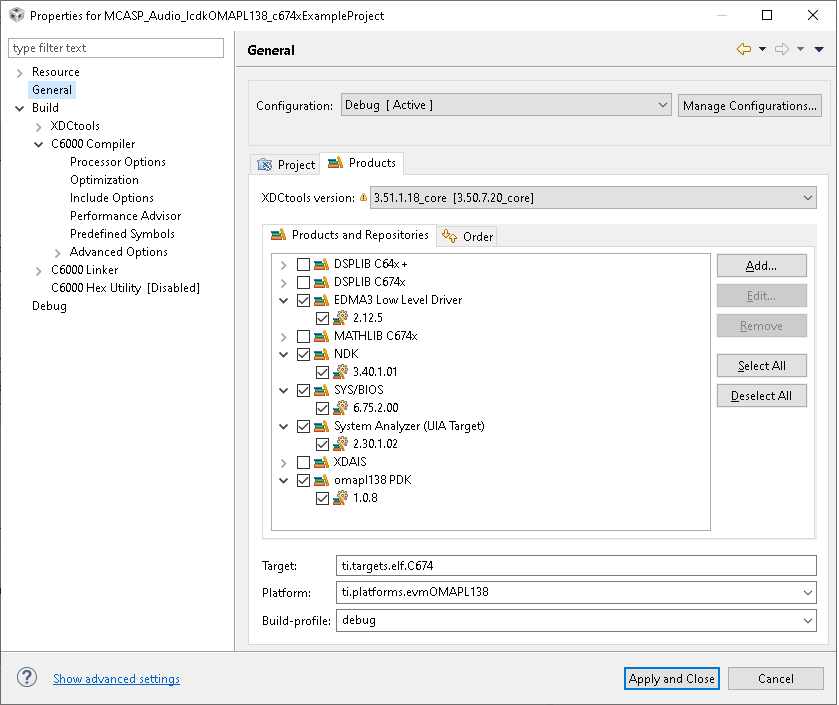Select Include Options in tree
This screenshot has width=839, height=705.
click(x=112, y=198)
